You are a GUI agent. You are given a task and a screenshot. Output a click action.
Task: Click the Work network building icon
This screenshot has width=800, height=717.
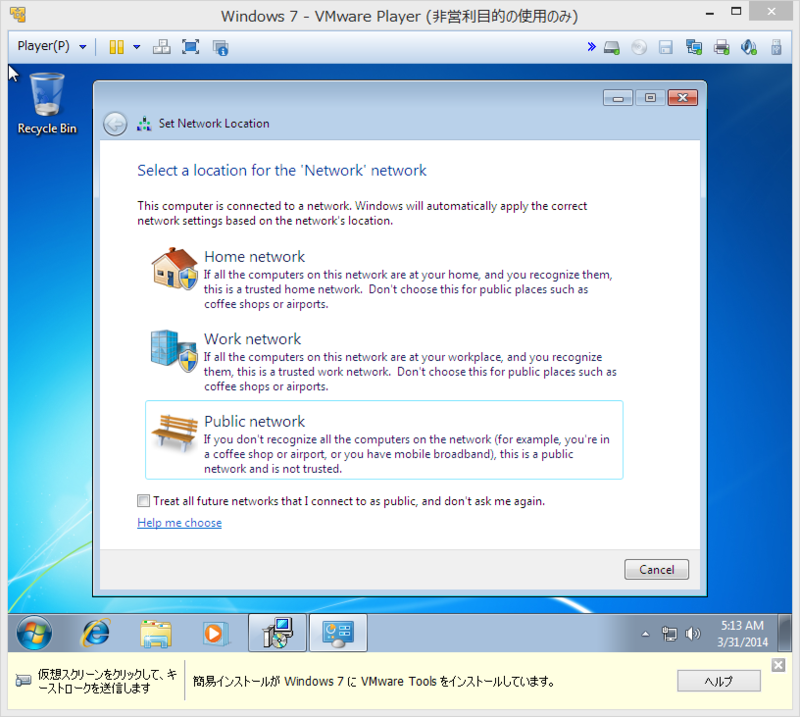(174, 350)
